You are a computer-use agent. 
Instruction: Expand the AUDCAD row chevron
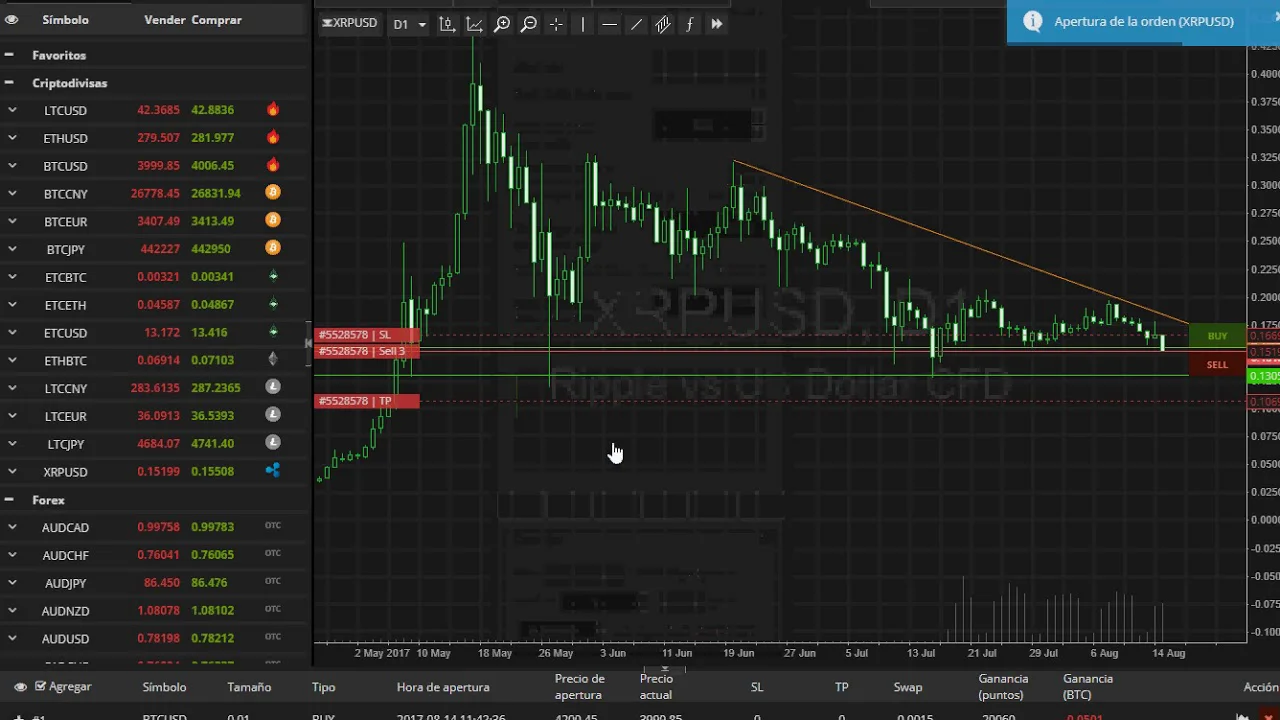coord(12,527)
